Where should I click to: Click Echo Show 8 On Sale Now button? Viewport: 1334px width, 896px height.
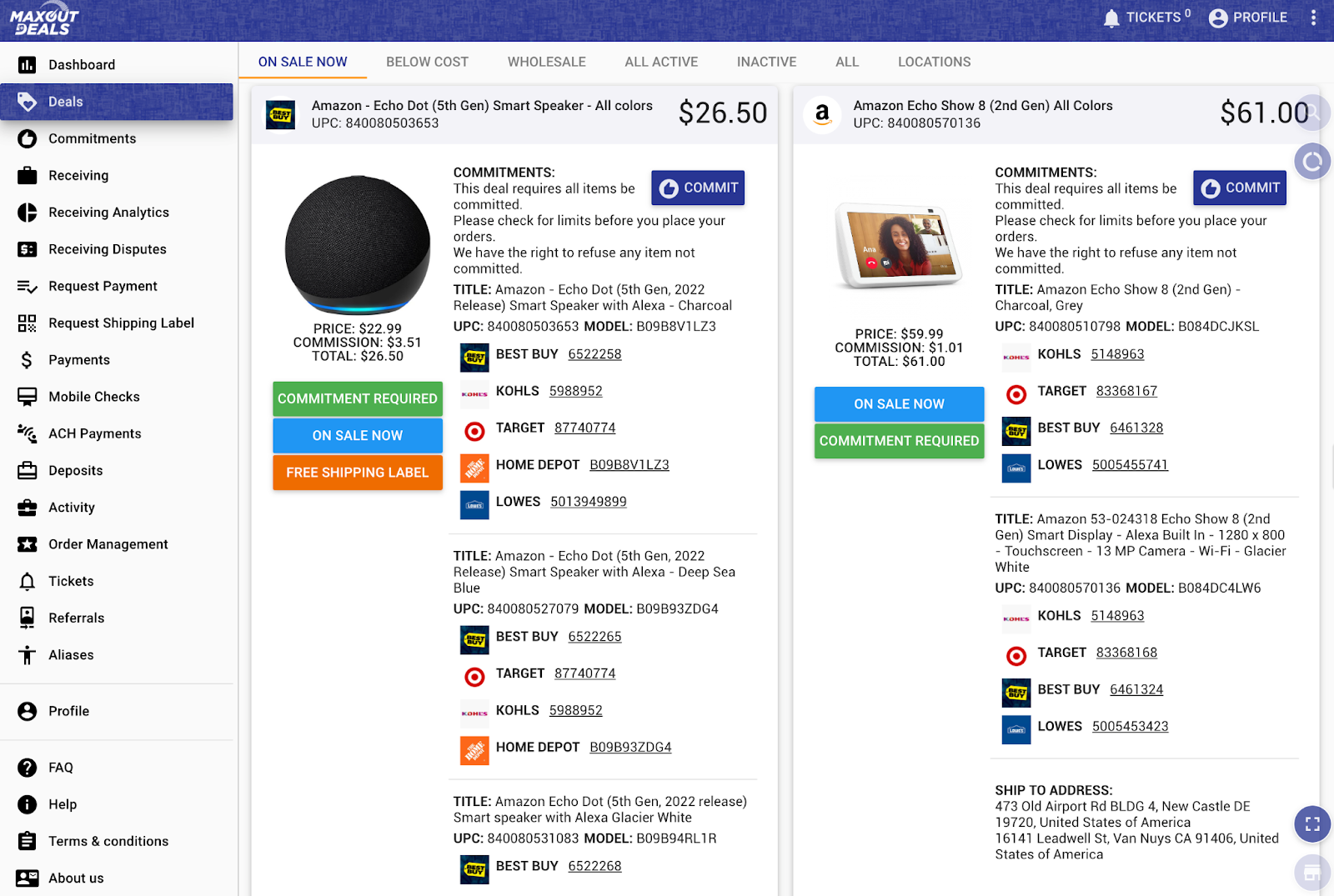tap(900, 404)
